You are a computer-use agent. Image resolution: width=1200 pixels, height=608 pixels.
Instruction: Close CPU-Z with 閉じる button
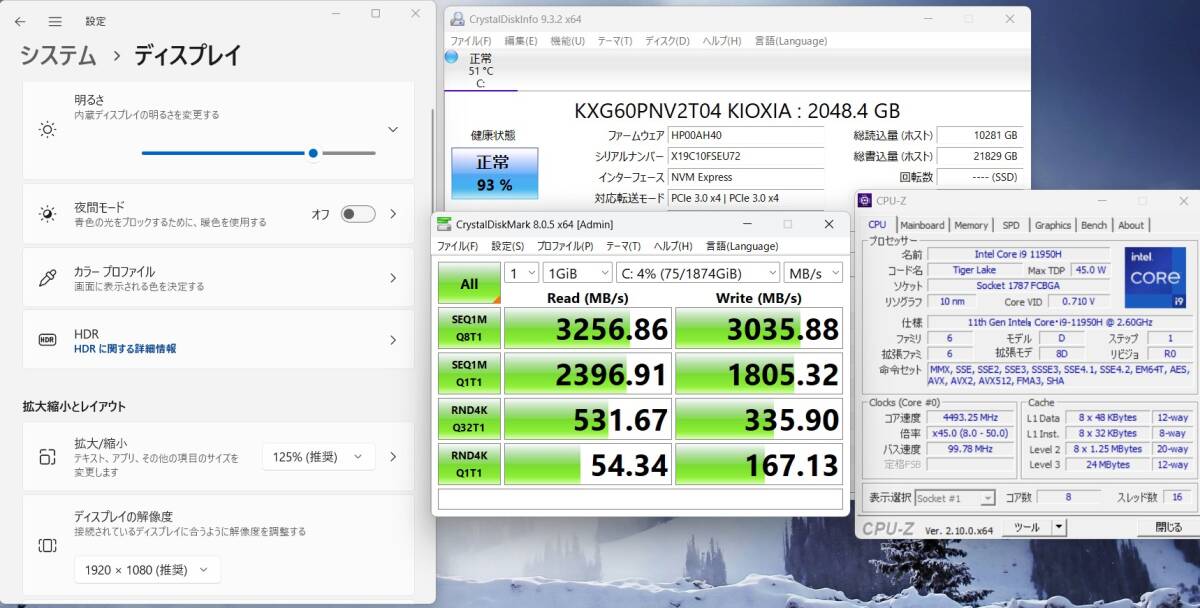pyautogui.click(x=1168, y=527)
